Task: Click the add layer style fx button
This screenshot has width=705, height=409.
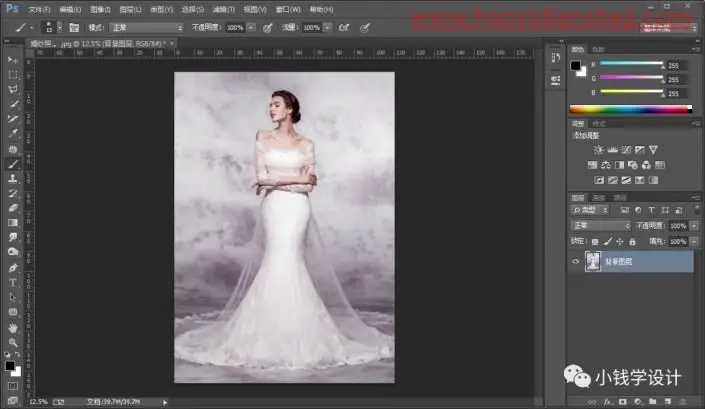Action: pos(608,402)
